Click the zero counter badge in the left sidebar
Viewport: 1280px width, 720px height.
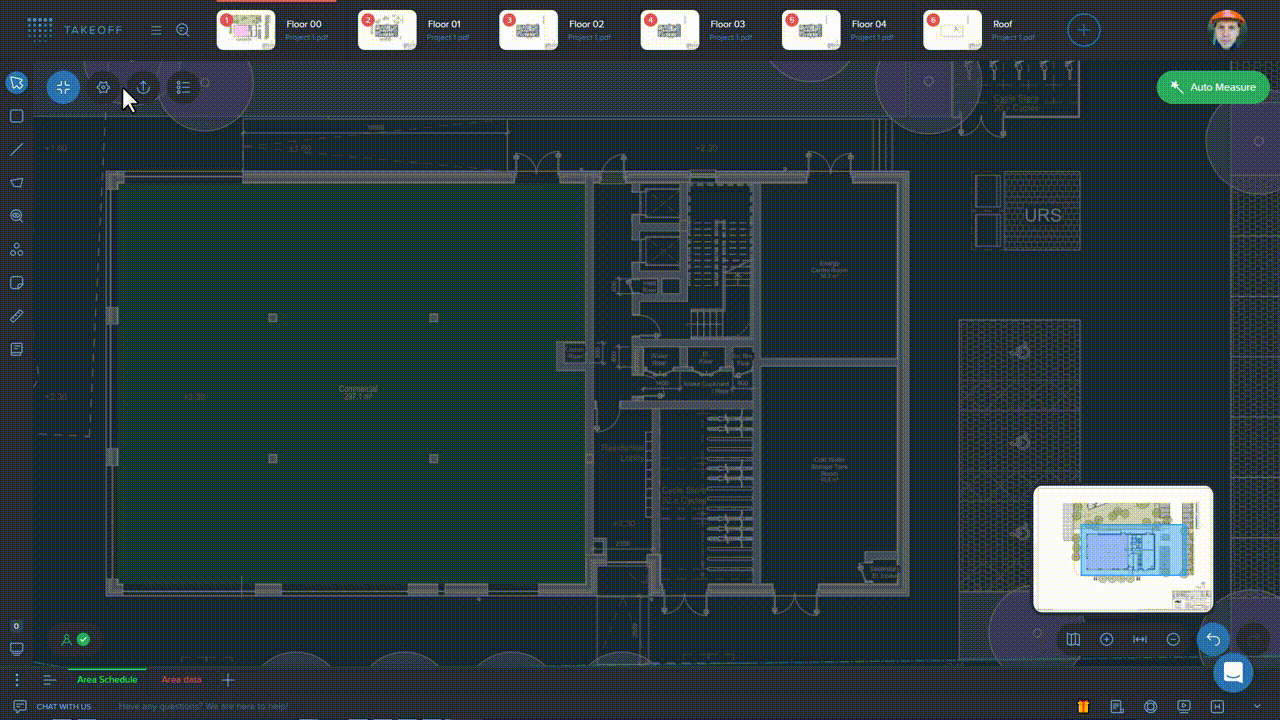point(16,626)
